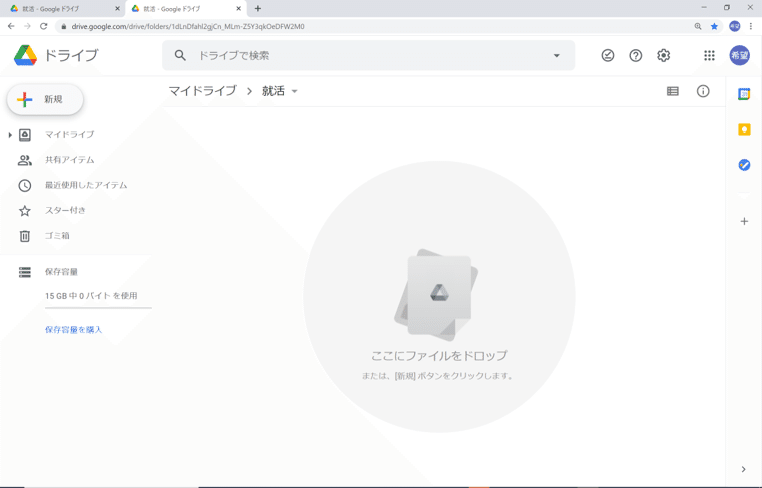The height and width of the screenshot is (488, 762).
Task: Close the second 就活 browser tab
Action: click(238, 9)
